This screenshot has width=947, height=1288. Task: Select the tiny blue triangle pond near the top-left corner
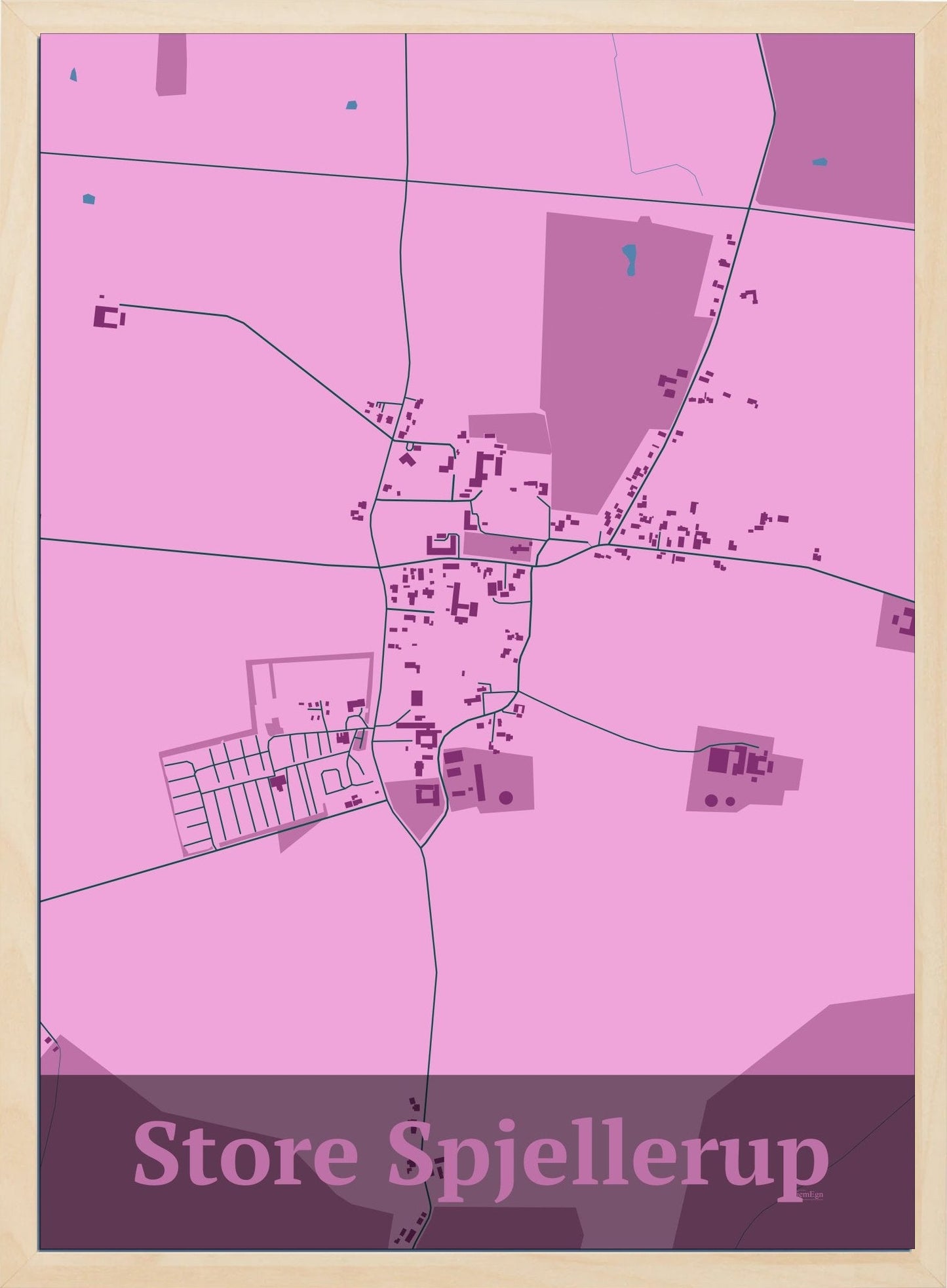73,74
